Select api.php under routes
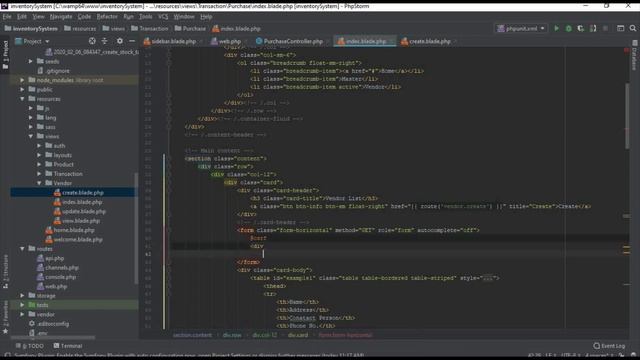 (54, 258)
